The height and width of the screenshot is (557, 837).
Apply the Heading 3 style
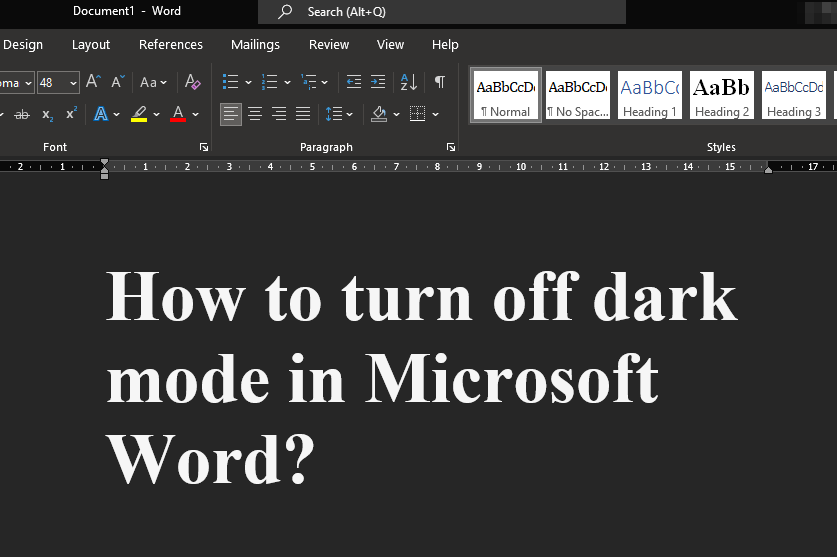click(x=794, y=95)
